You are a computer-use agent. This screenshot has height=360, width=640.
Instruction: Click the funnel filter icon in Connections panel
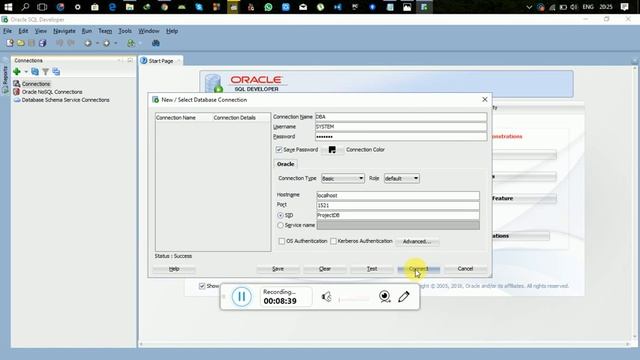(x=46, y=72)
